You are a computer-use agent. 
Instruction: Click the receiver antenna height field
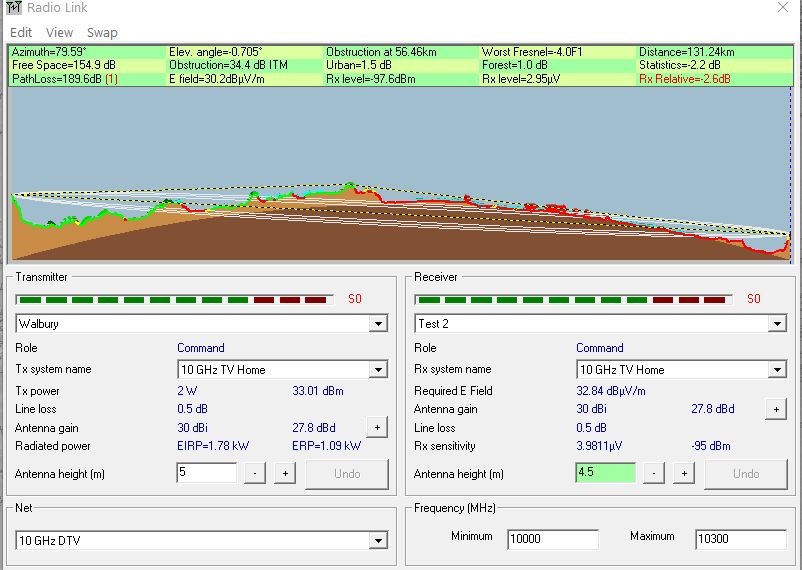(605, 473)
